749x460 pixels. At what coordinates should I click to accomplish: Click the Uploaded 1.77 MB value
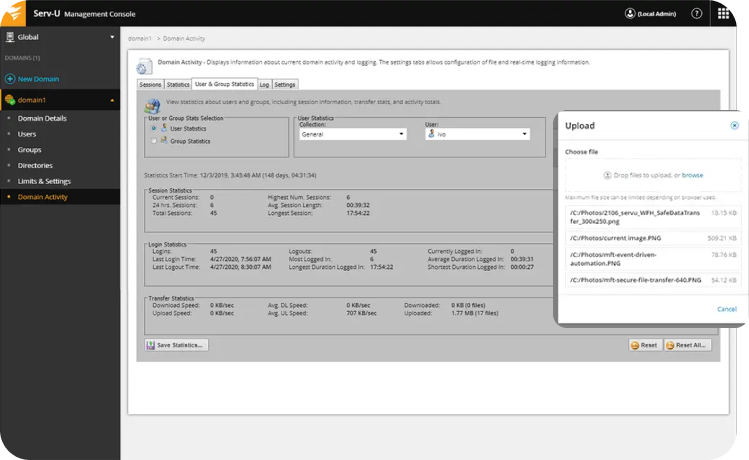click(475, 313)
